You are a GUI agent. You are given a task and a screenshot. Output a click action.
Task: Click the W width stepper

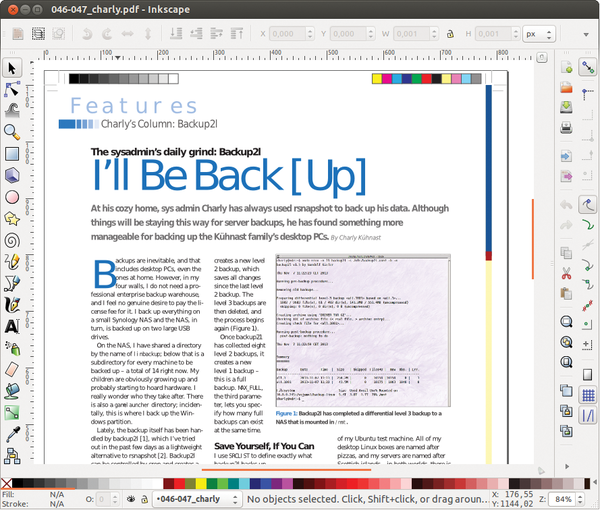pyautogui.click(x=434, y=34)
